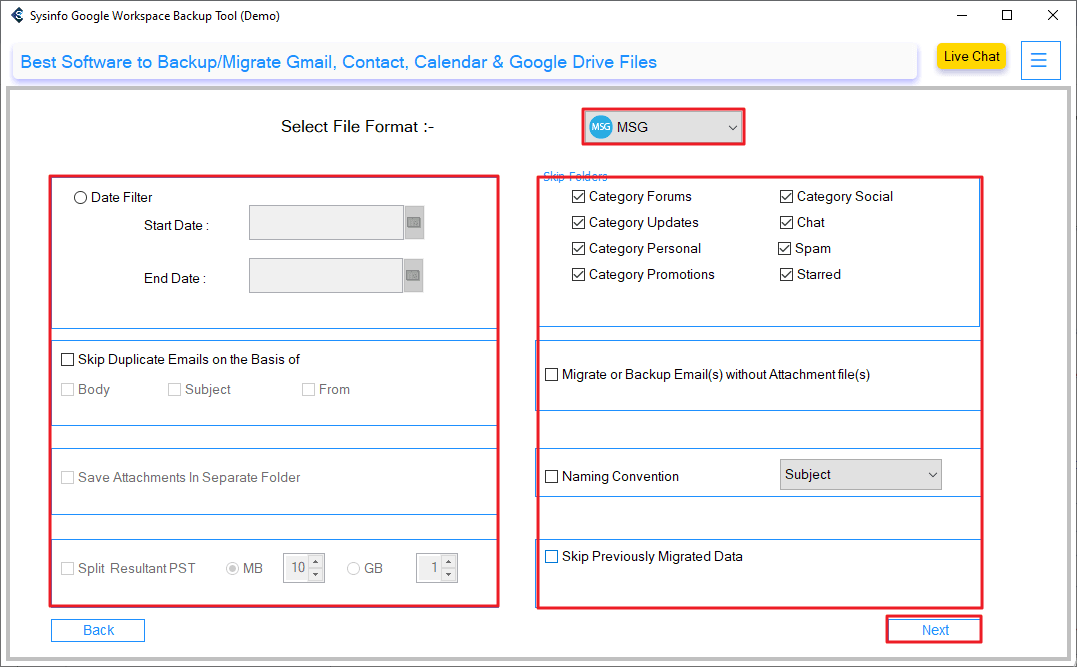
Task: Click the End Date calendar icon
Action: pyautogui.click(x=414, y=275)
